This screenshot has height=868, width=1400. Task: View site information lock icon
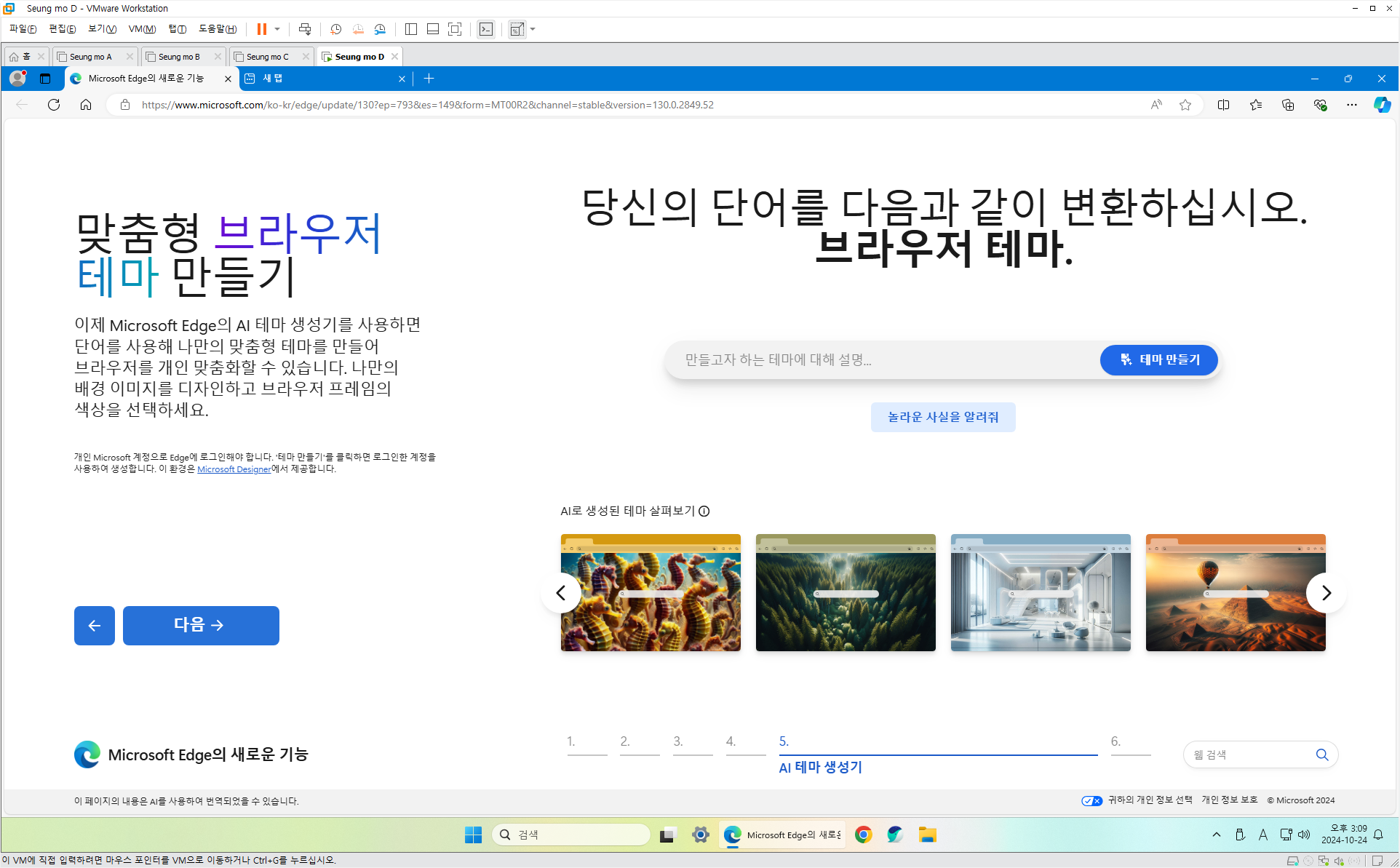[125, 105]
